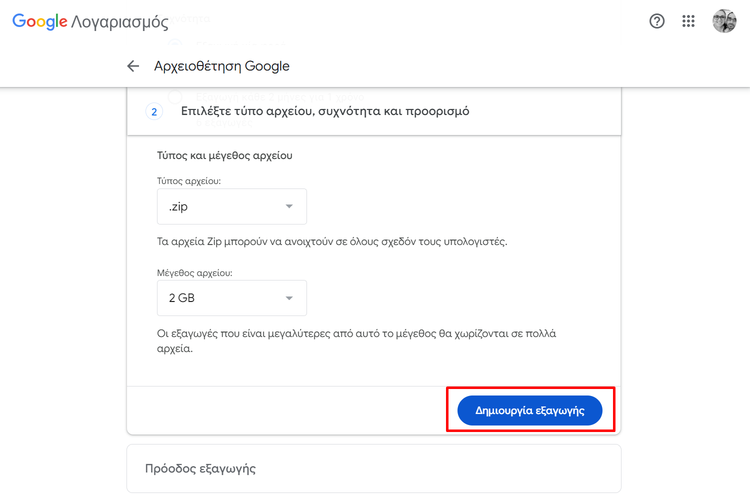This screenshot has height=500, width=750.
Task: Click the Λογαριασμός header text
Action: coord(120,22)
